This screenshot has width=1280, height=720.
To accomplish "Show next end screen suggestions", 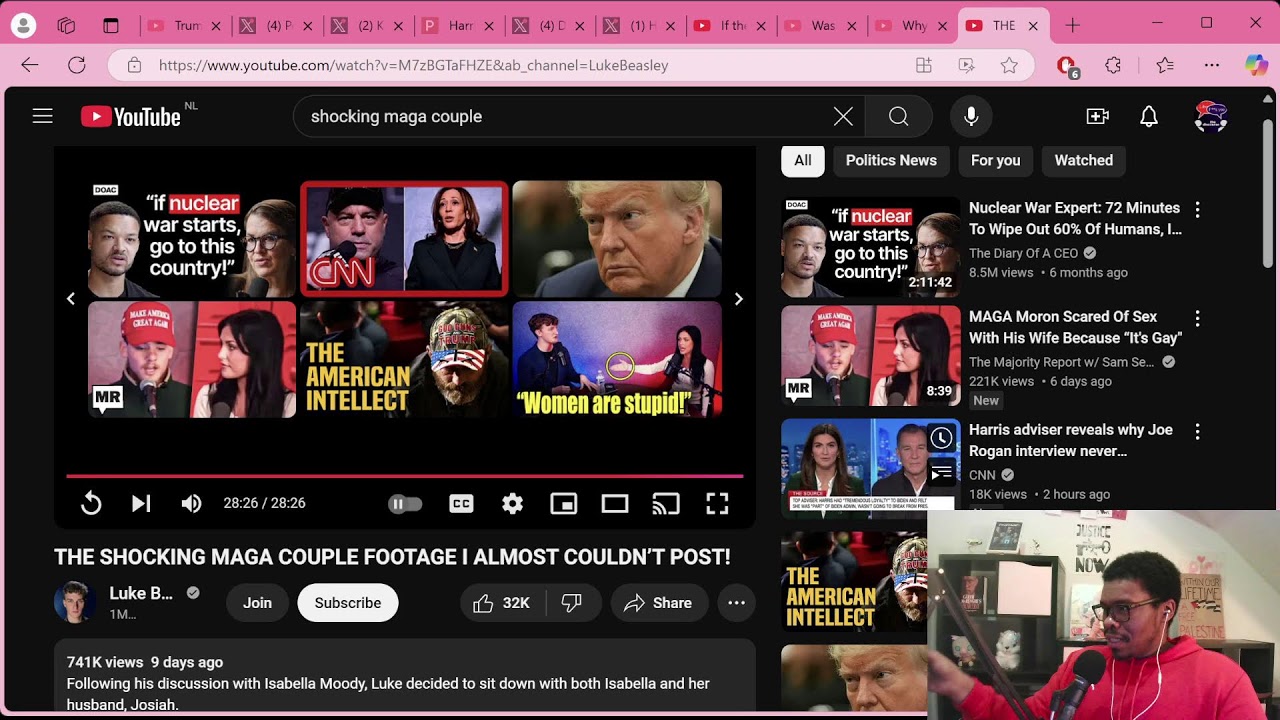I will (738, 298).
